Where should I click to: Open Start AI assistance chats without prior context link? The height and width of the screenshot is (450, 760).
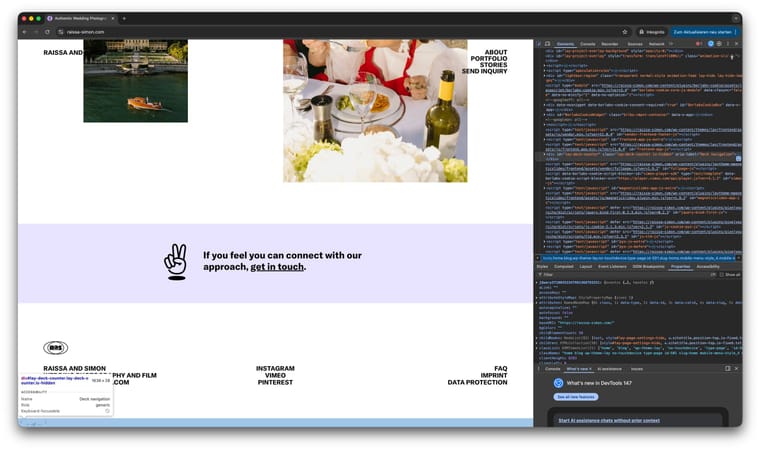coord(609,420)
